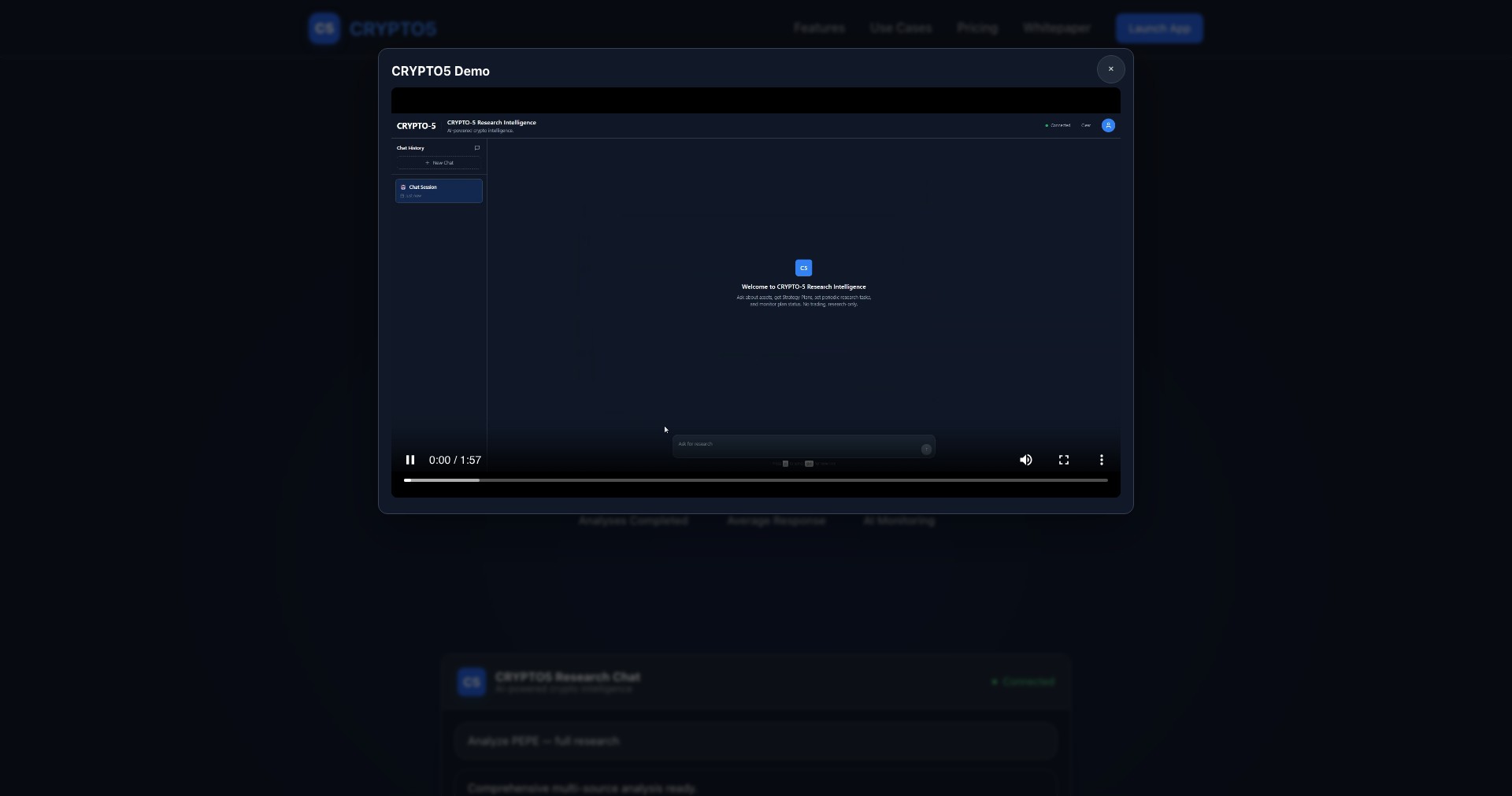1512x796 pixels.
Task: Open Features in the blurred navbar
Action: click(x=819, y=28)
